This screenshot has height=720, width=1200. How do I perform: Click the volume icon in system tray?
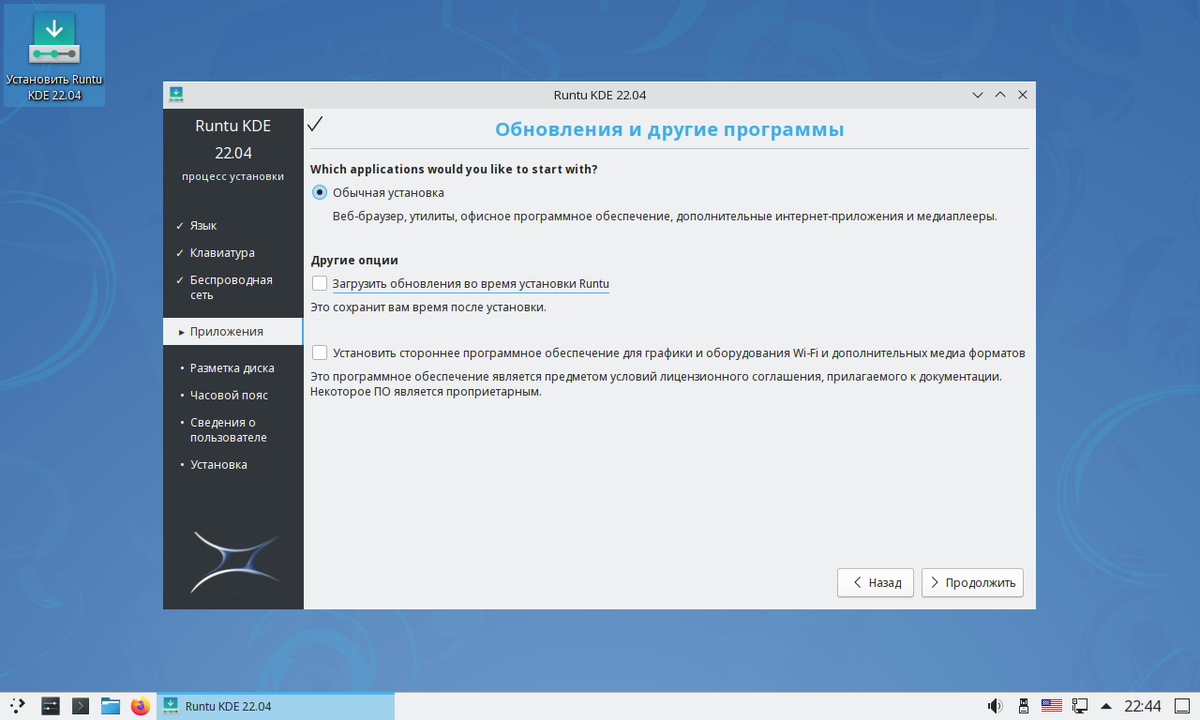995,706
